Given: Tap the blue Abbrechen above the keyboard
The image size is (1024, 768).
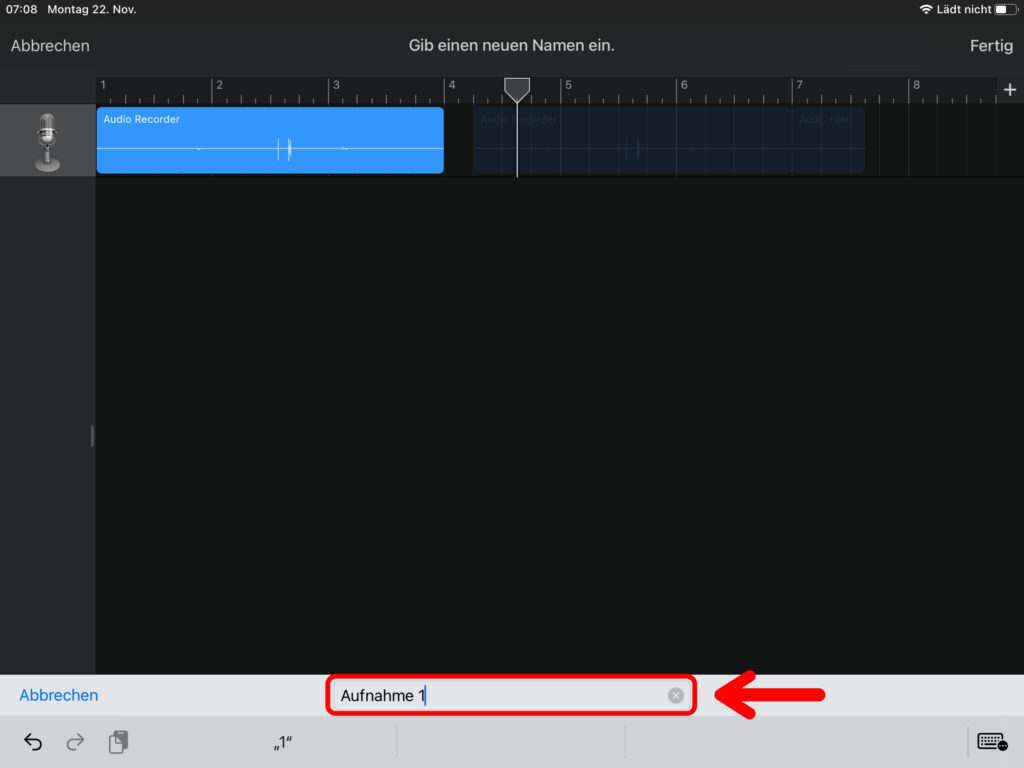Looking at the screenshot, I should (x=59, y=695).
